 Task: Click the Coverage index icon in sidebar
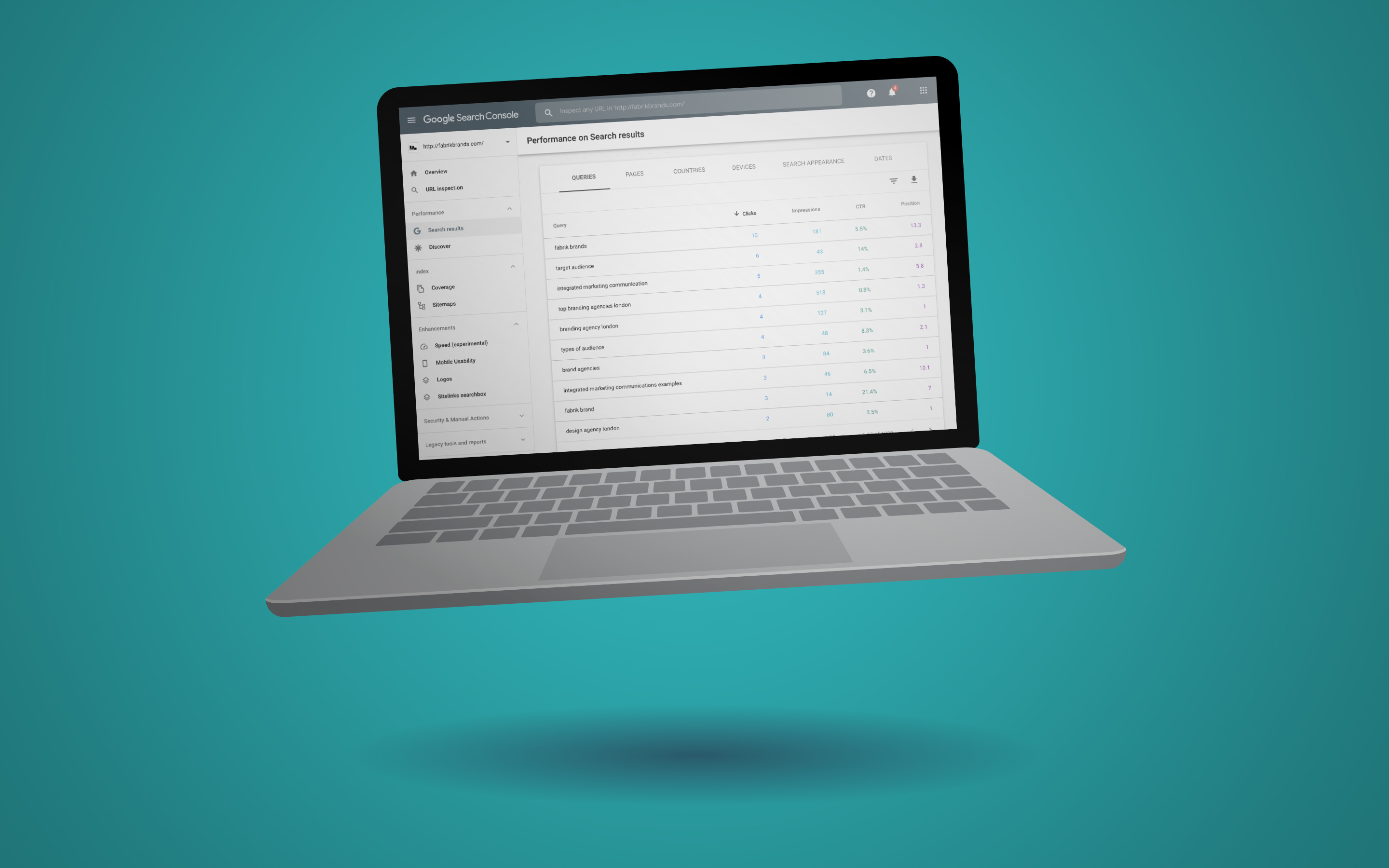click(x=421, y=288)
